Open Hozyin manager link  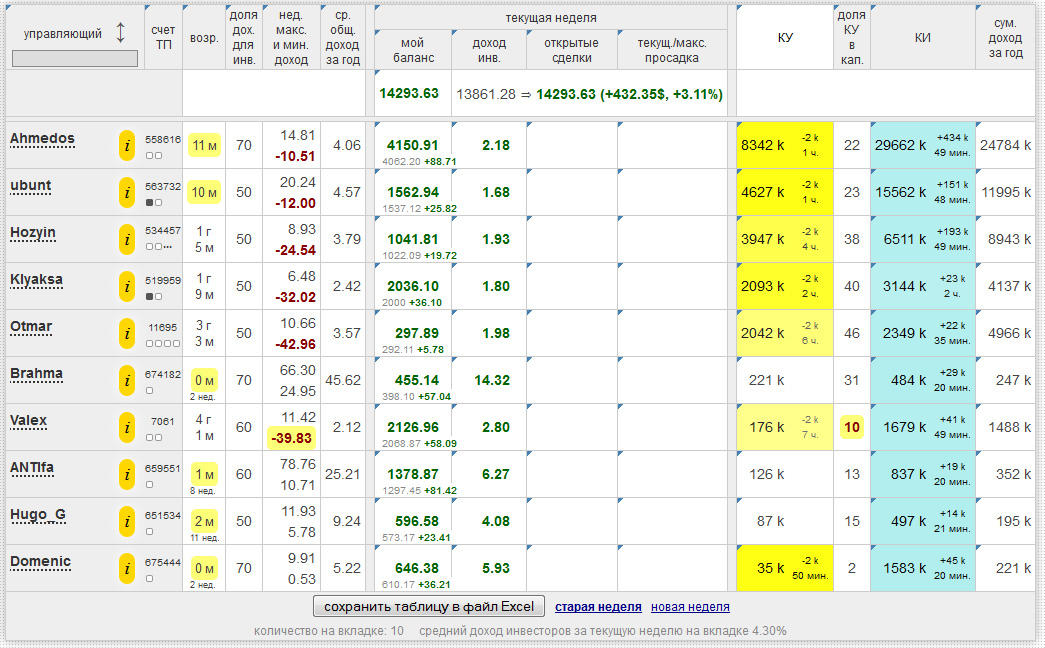pyautogui.click(x=33, y=233)
